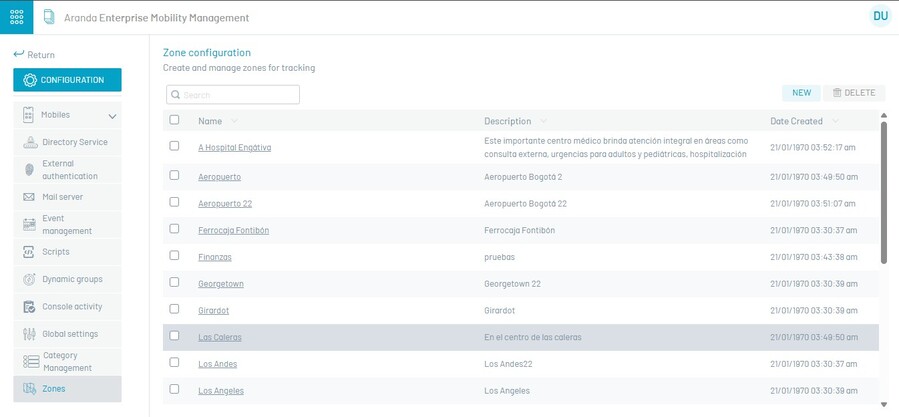The image size is (899, 417).
Task: Open the Date Created column sort arrow
Action: tap(834, 121)
